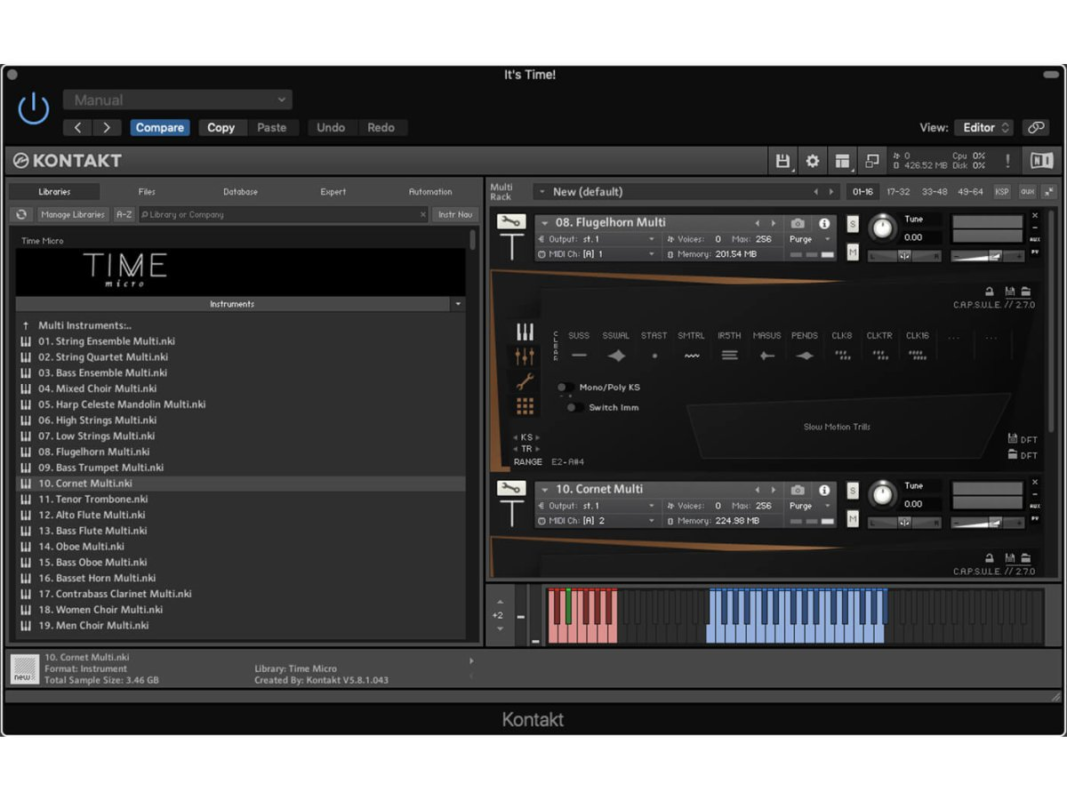Mute the Cornet Multi instrument
The height and width of the screenshot is (800, 1067).
point(852,519)
